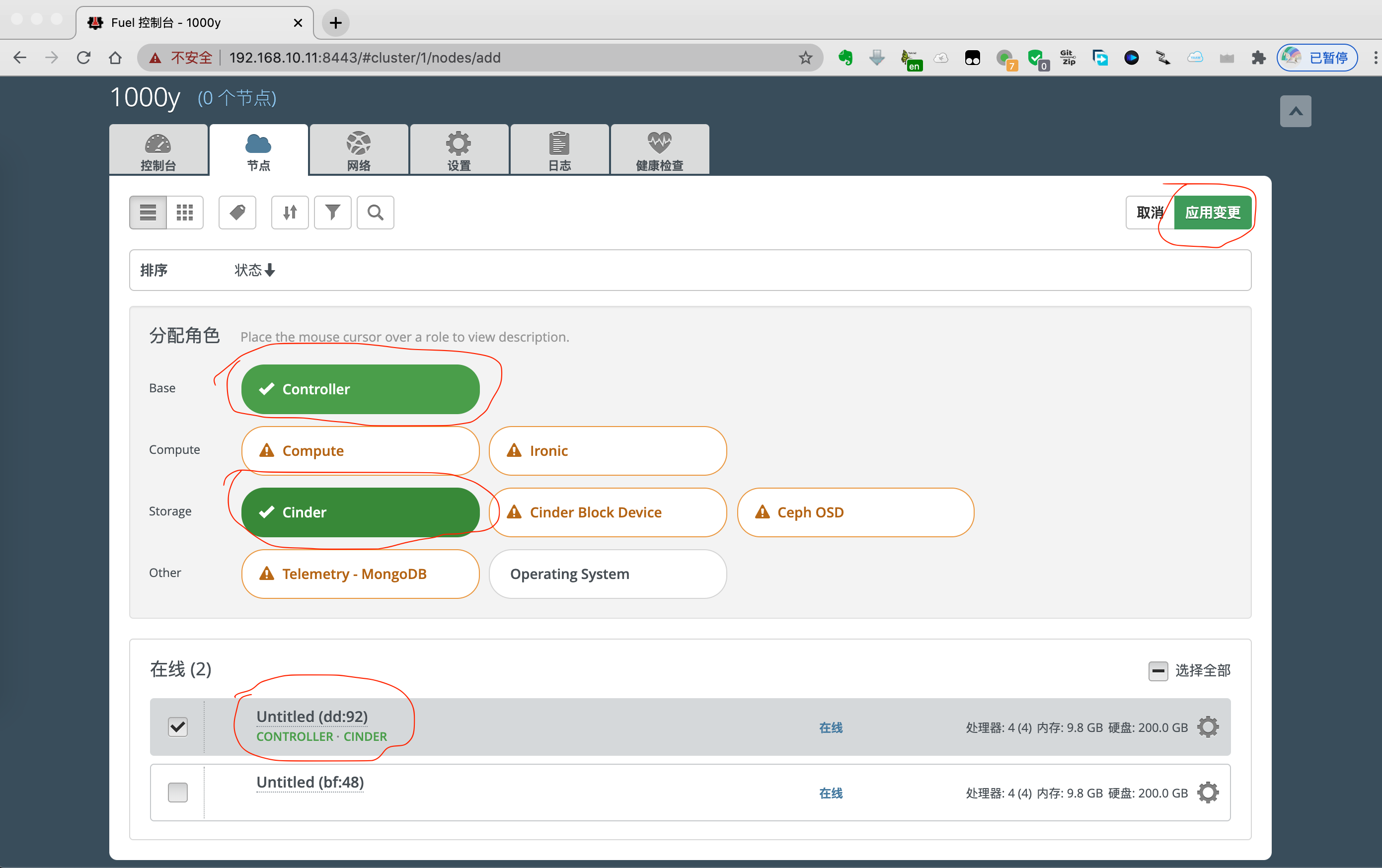
Task: Open settings gear for node bf:48
Action: coord(1208,792)
